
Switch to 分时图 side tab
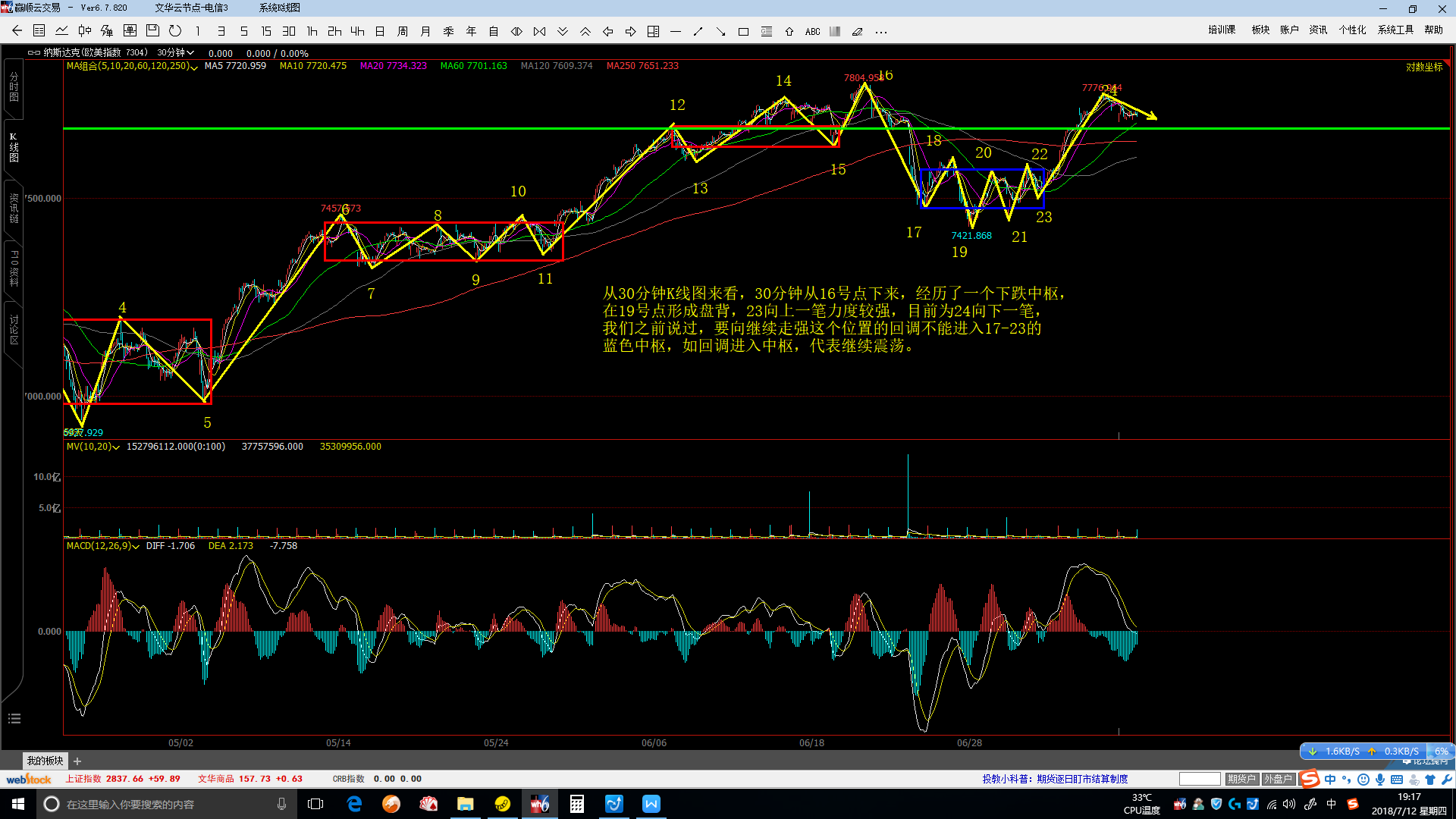(x=14, y=86)
